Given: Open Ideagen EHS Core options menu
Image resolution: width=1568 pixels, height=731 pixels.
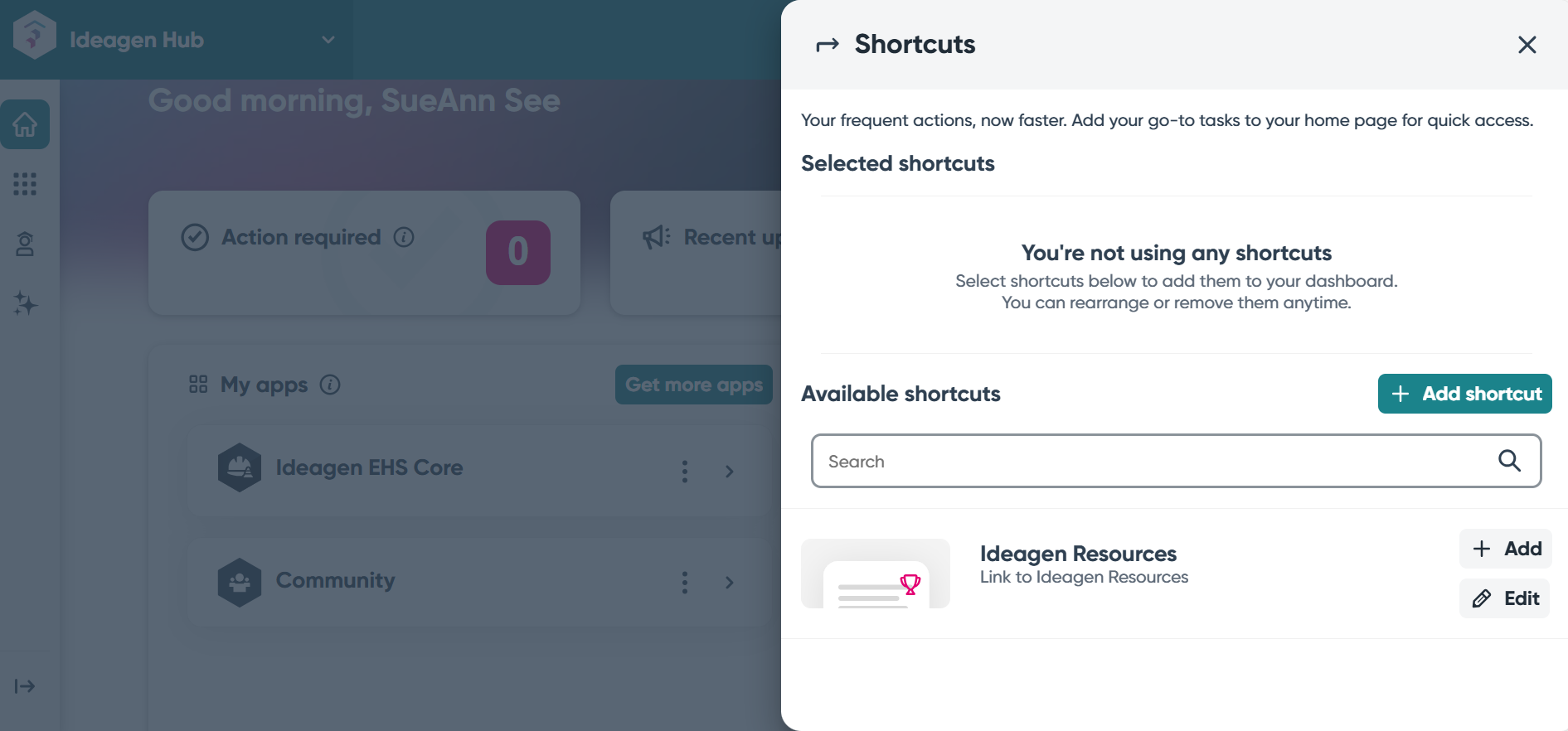Looking at the screenshot, I should point(685,472).
